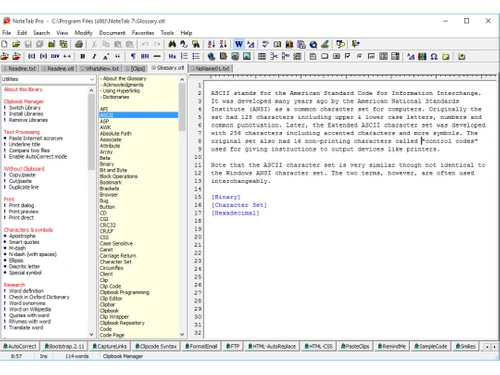Open the Bootstrap 2.11 clipbook button

[65, 346]
